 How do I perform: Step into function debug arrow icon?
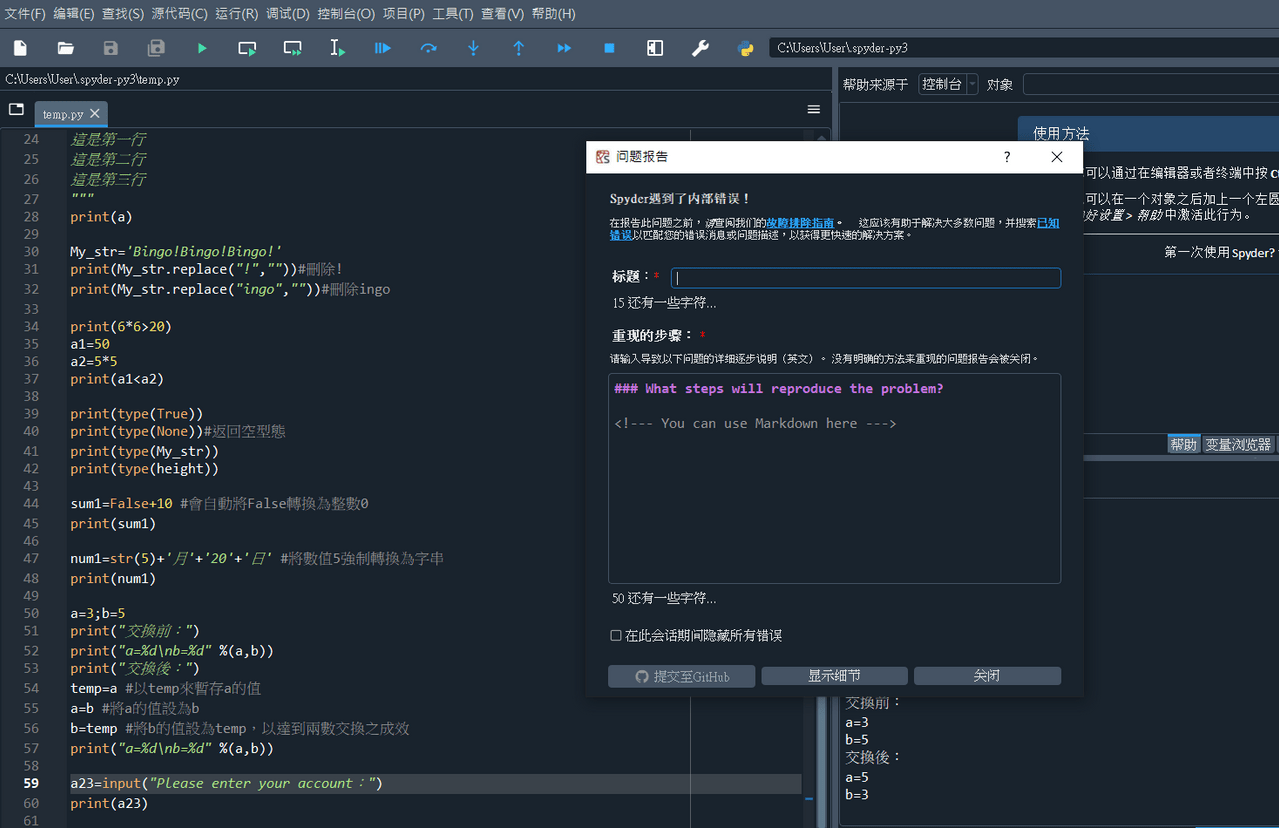[x=474, y=48]
